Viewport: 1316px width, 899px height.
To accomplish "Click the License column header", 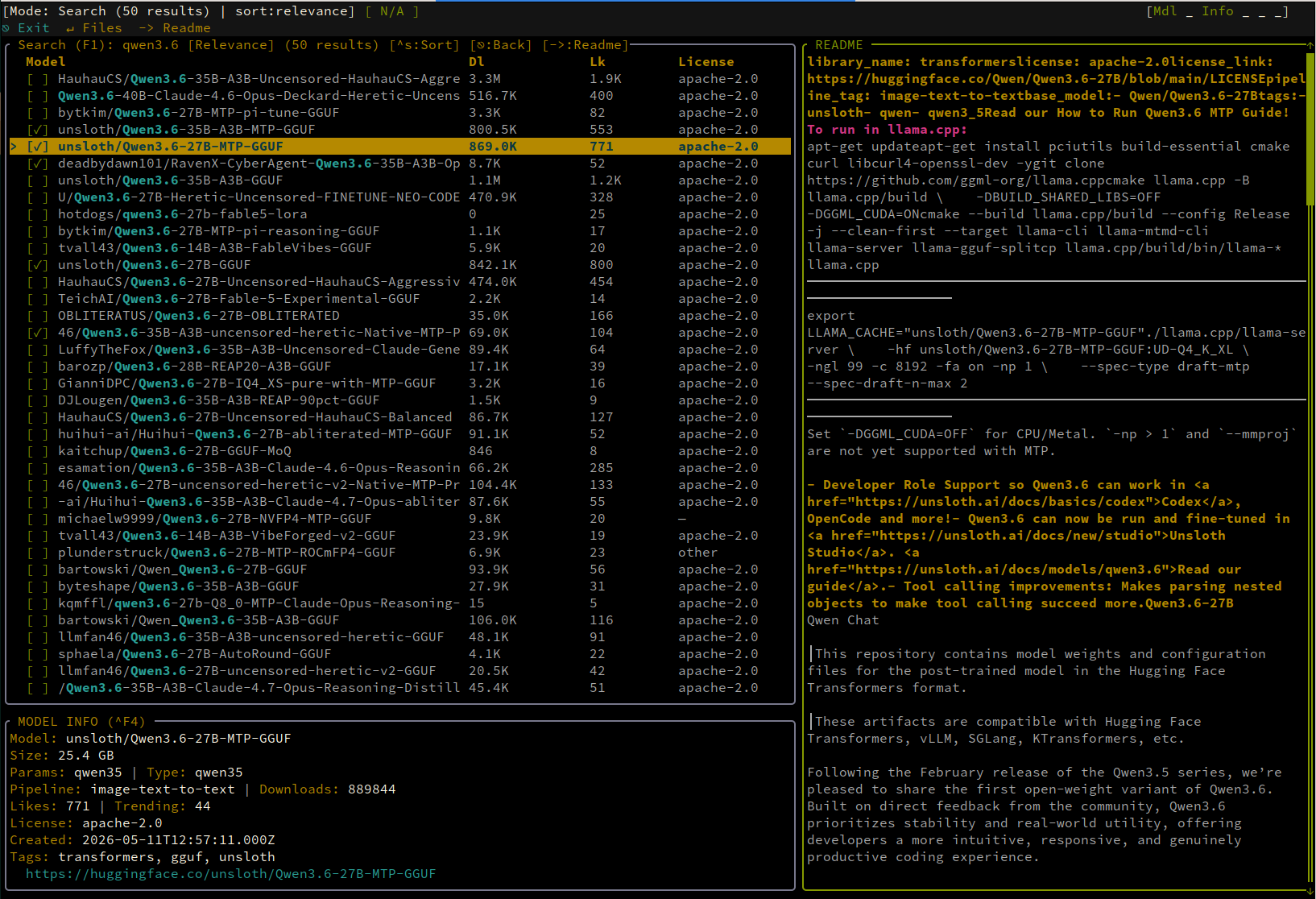I will 706,62.
